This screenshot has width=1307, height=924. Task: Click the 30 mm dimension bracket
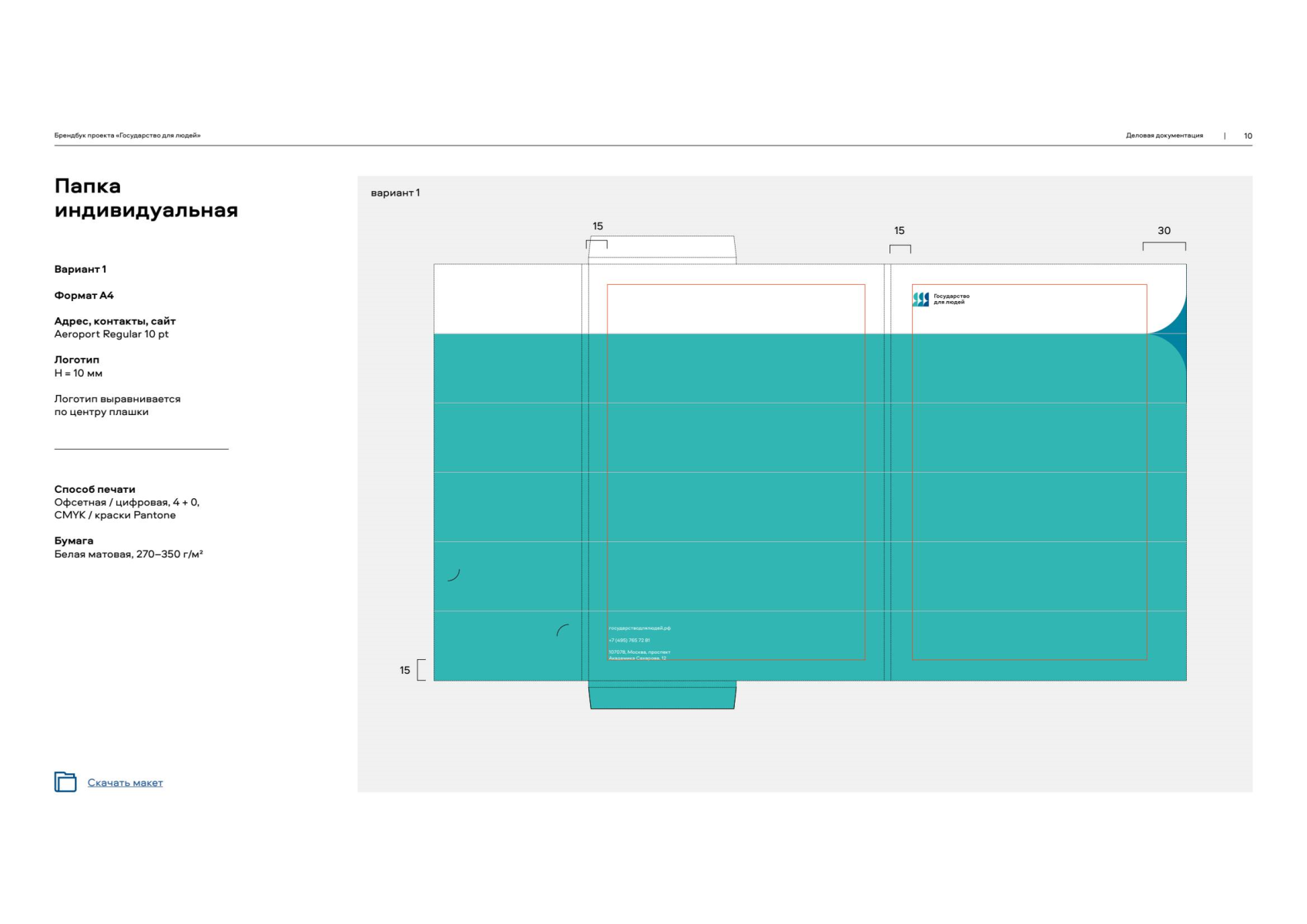1164,246
